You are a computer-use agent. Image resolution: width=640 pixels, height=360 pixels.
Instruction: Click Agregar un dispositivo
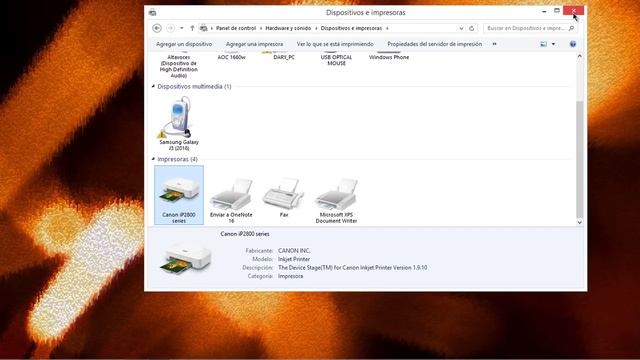click(x=184, y=44)
